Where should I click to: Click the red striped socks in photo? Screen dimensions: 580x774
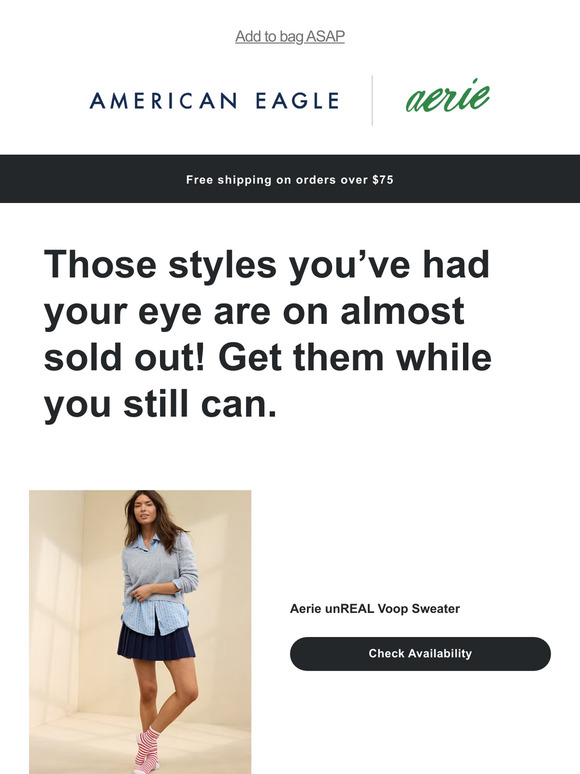point(147,750)
